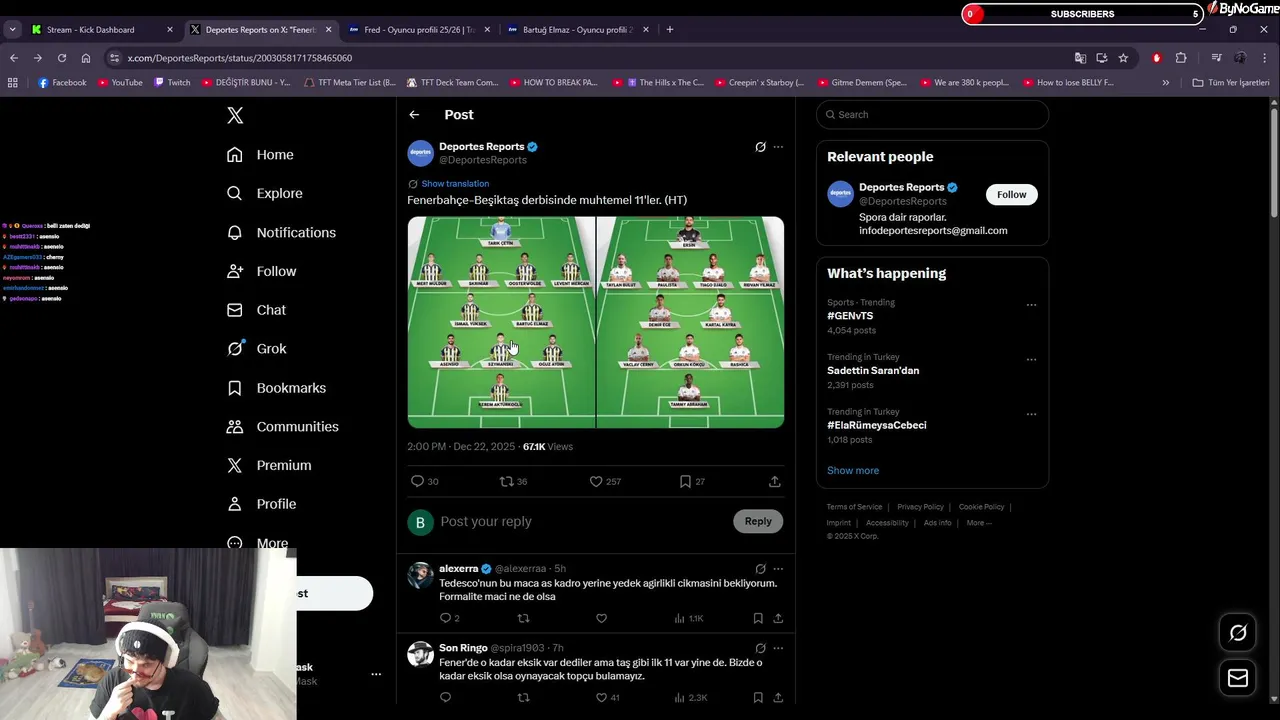
Task: Click the back arrow beside Post
Action: click(x=414, y=115)
